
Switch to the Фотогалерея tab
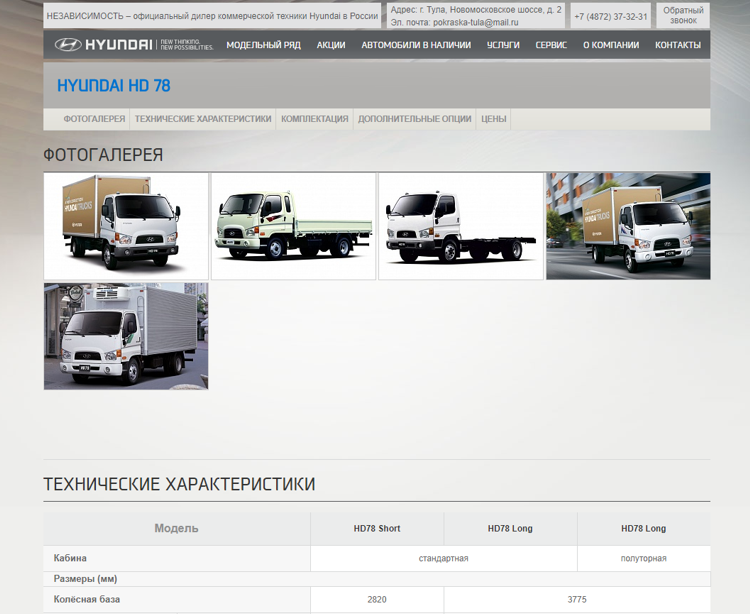pos(94,119)
